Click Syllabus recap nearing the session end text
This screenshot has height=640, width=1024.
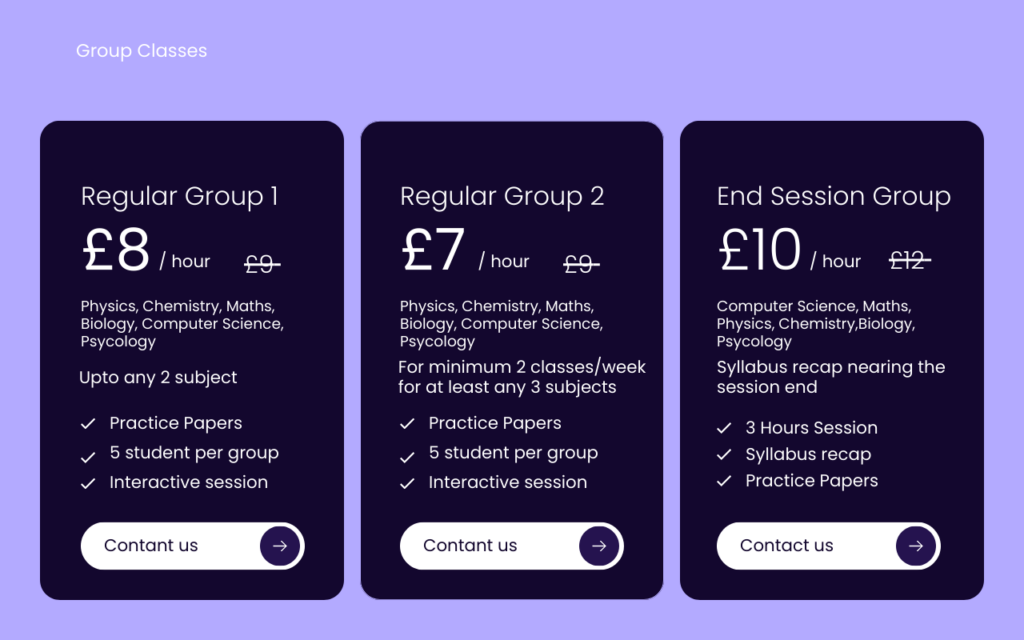(831, 377)
